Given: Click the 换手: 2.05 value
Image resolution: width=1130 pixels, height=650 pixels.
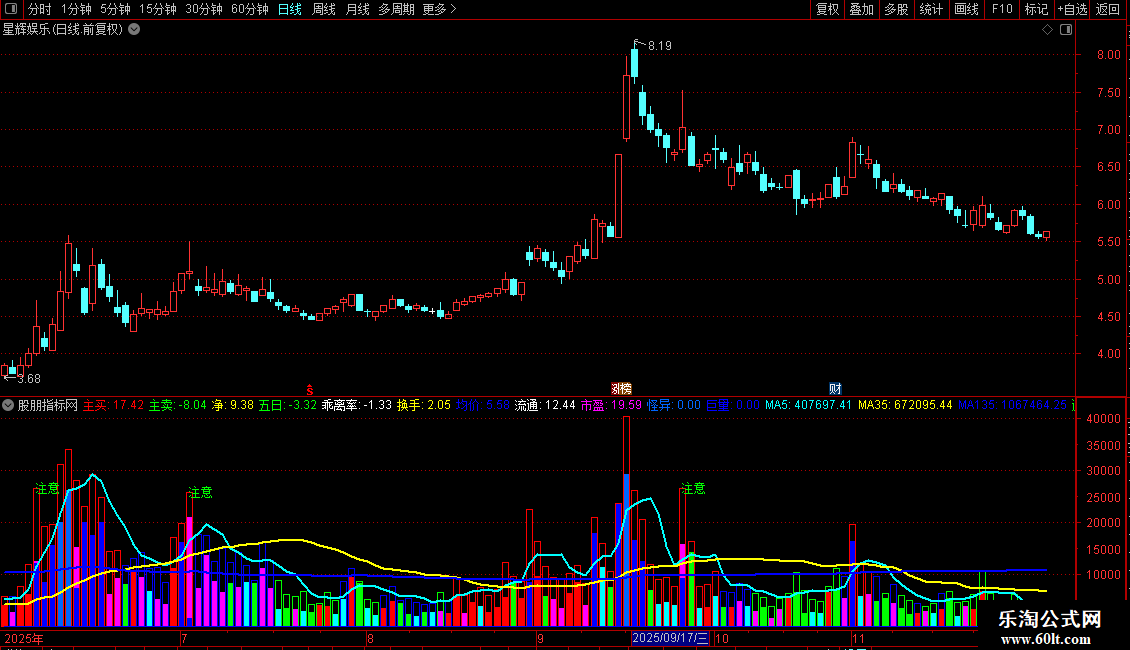Looking at the screenshot, I should tap(424, 405).
